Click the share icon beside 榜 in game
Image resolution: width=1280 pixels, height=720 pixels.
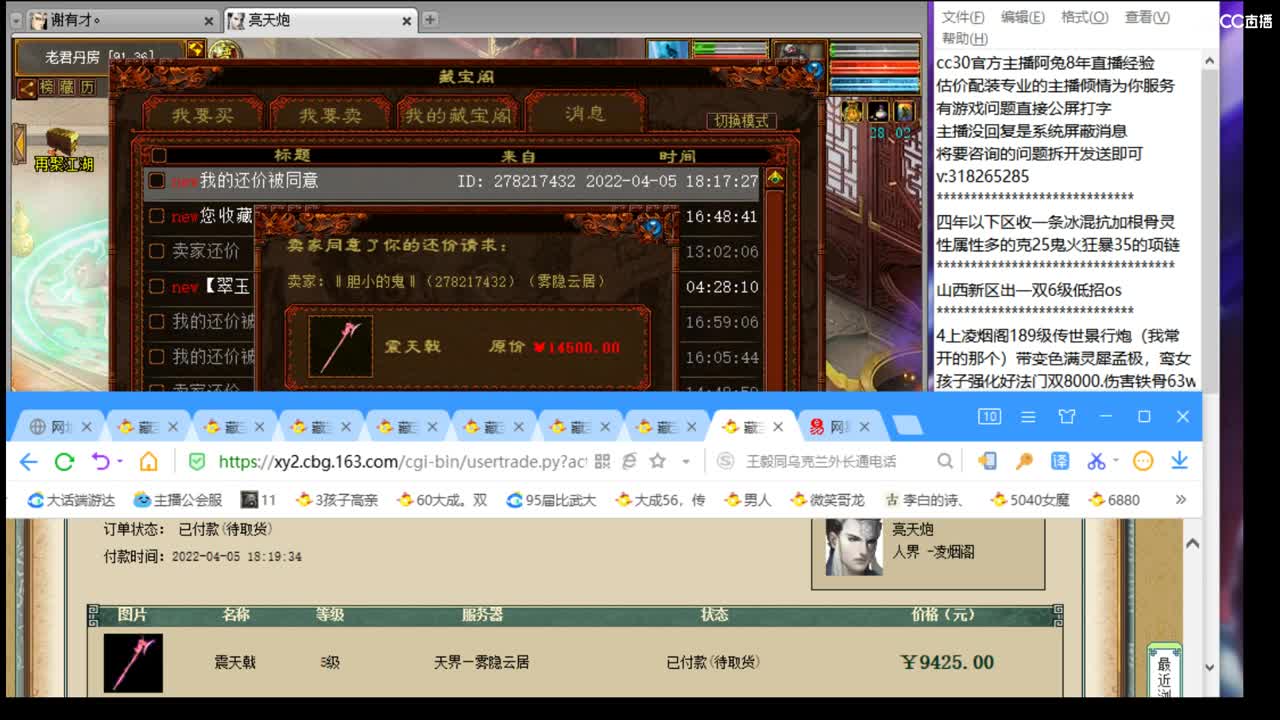click(x=26, y=88)
